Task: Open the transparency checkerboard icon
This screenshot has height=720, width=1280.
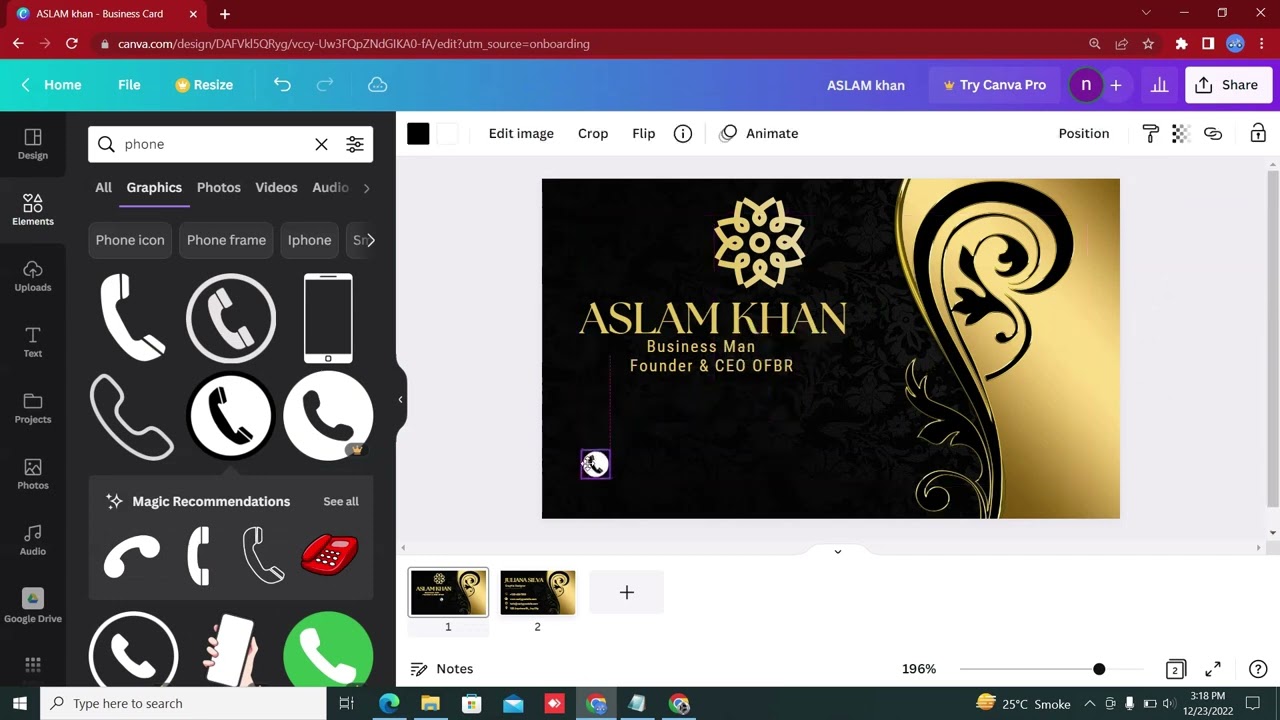Action: pos(1181,133)
